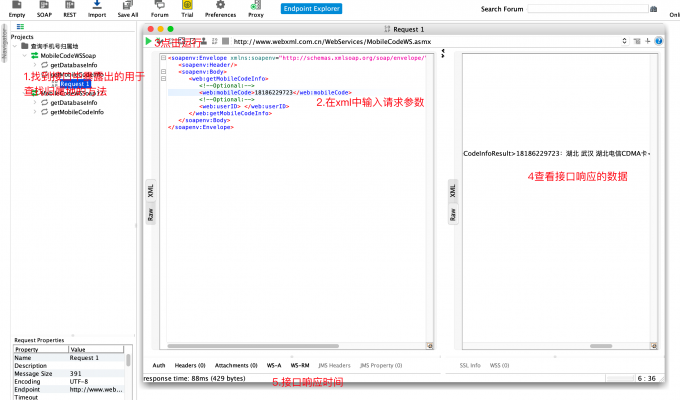Click the Request Properties vertical scrollbar
This screenshot has width=680, height=400.
click(128, 360)
